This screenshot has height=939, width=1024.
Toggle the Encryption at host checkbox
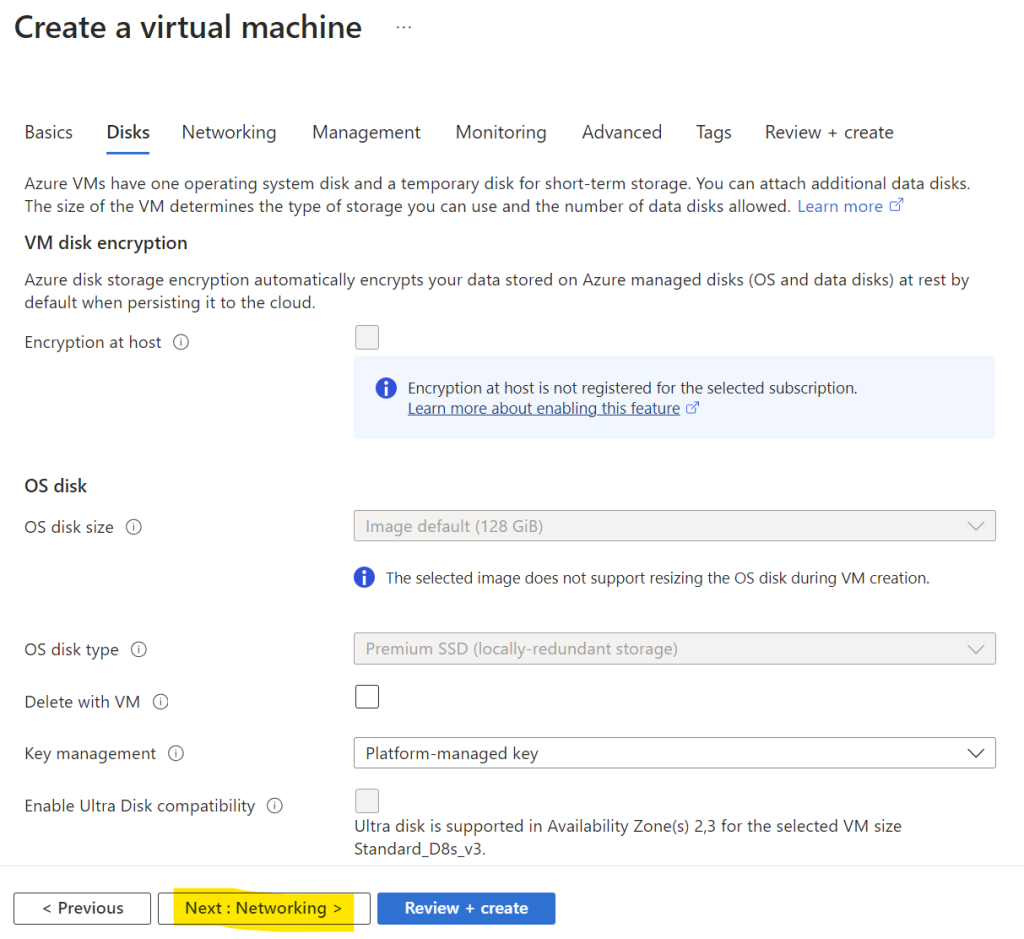367,338
